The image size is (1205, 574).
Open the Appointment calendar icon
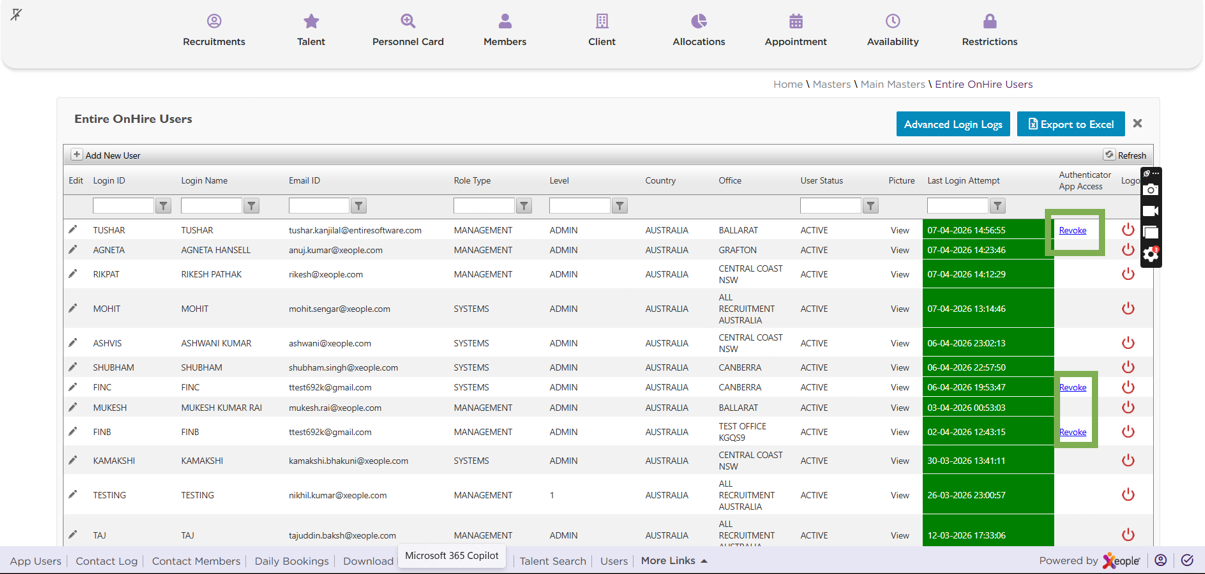click(x=796, y=21)
